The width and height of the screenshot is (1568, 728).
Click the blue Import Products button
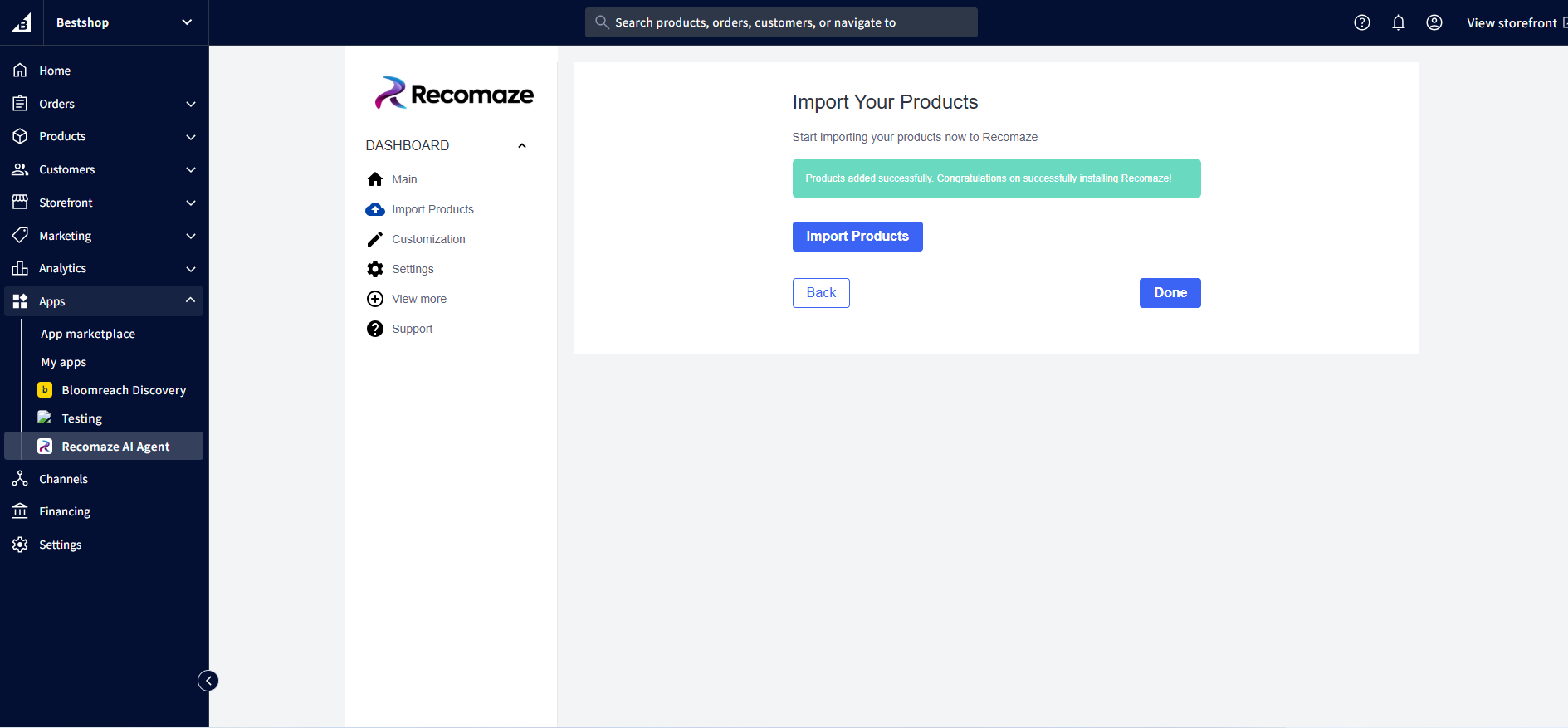[857, 237]
